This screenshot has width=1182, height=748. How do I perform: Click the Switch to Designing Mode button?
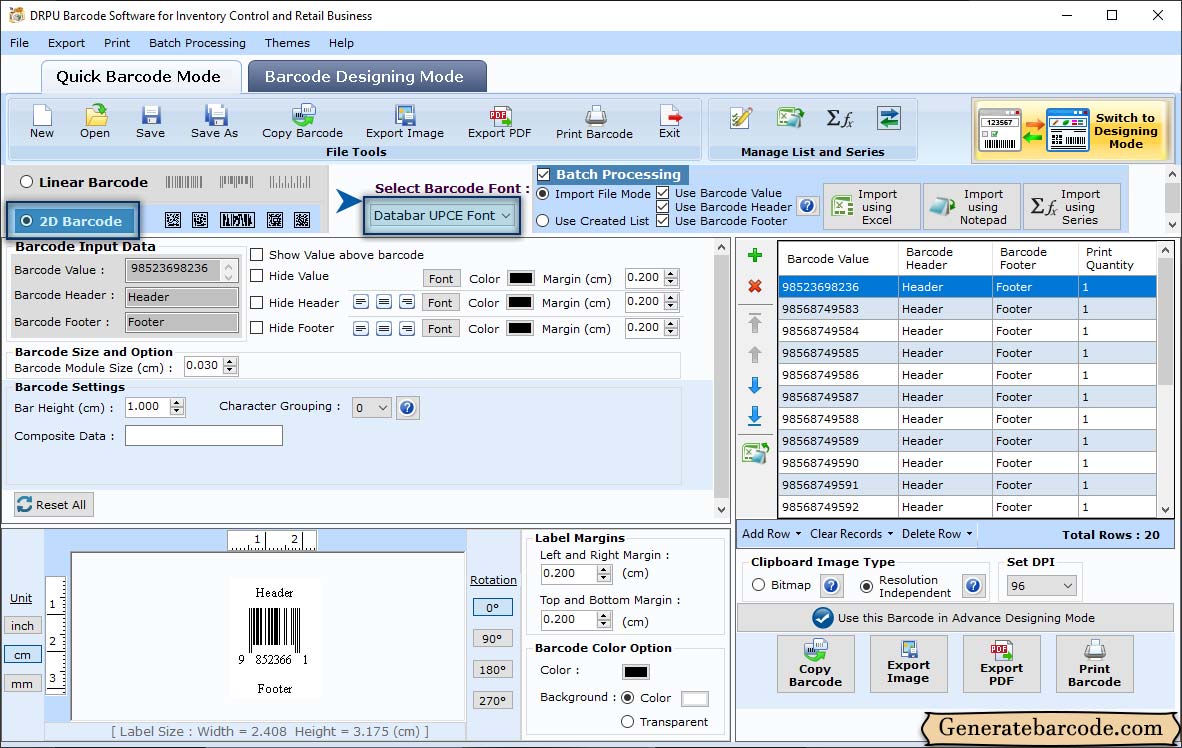[1070, 130]
